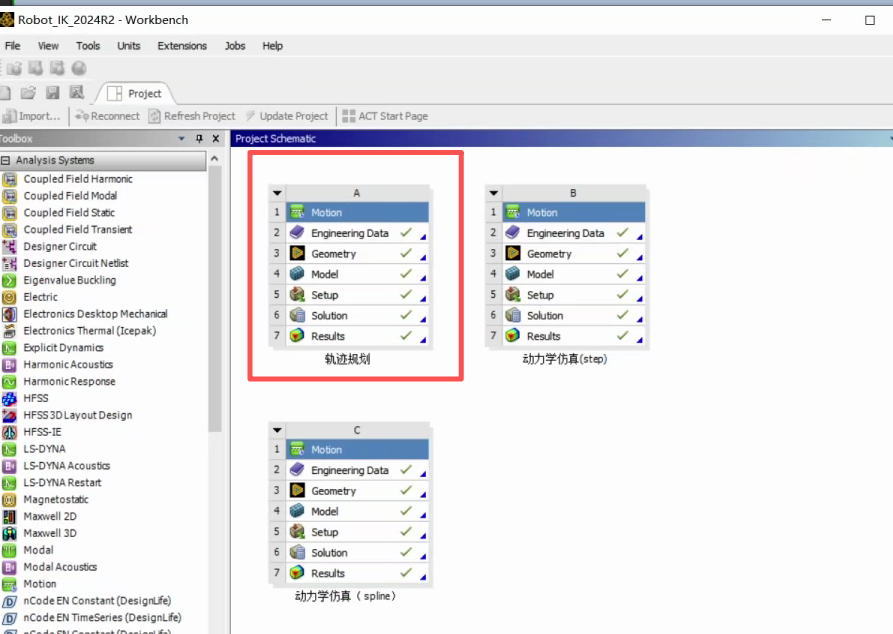Collapse the Analysis Systems group
Viewport: 893px width, 634px height.
[5, 161]
